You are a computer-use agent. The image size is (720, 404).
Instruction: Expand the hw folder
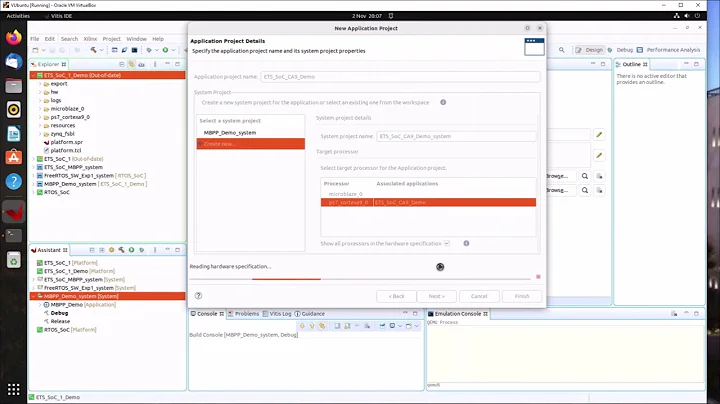pyautogui.click(x=40, y=92)
